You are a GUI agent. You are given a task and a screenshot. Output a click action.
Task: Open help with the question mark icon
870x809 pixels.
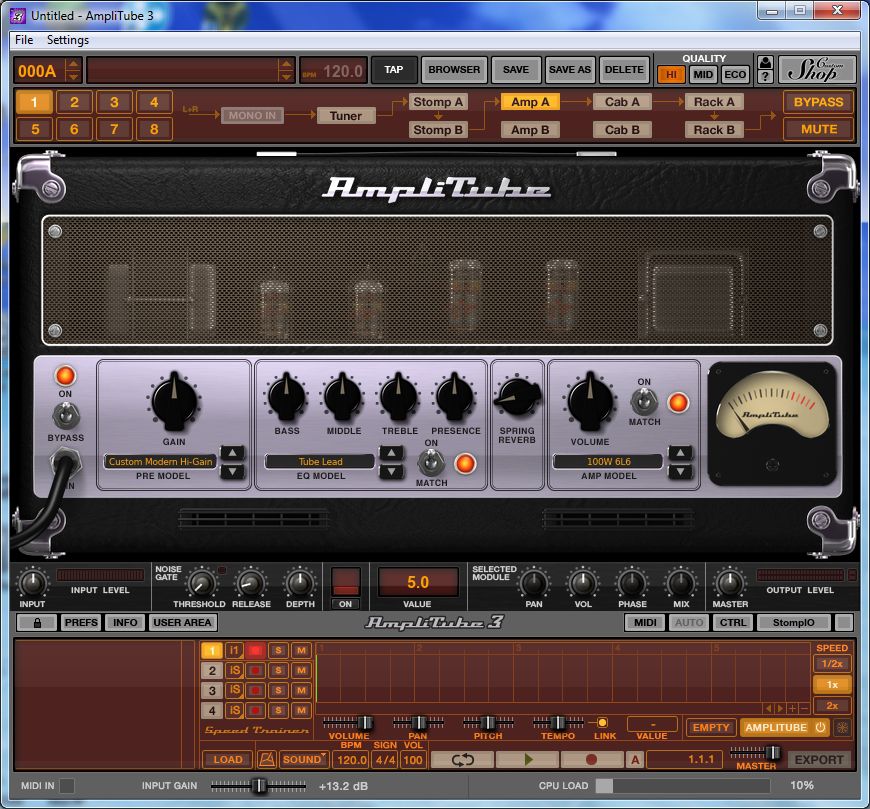pos(765,77)
